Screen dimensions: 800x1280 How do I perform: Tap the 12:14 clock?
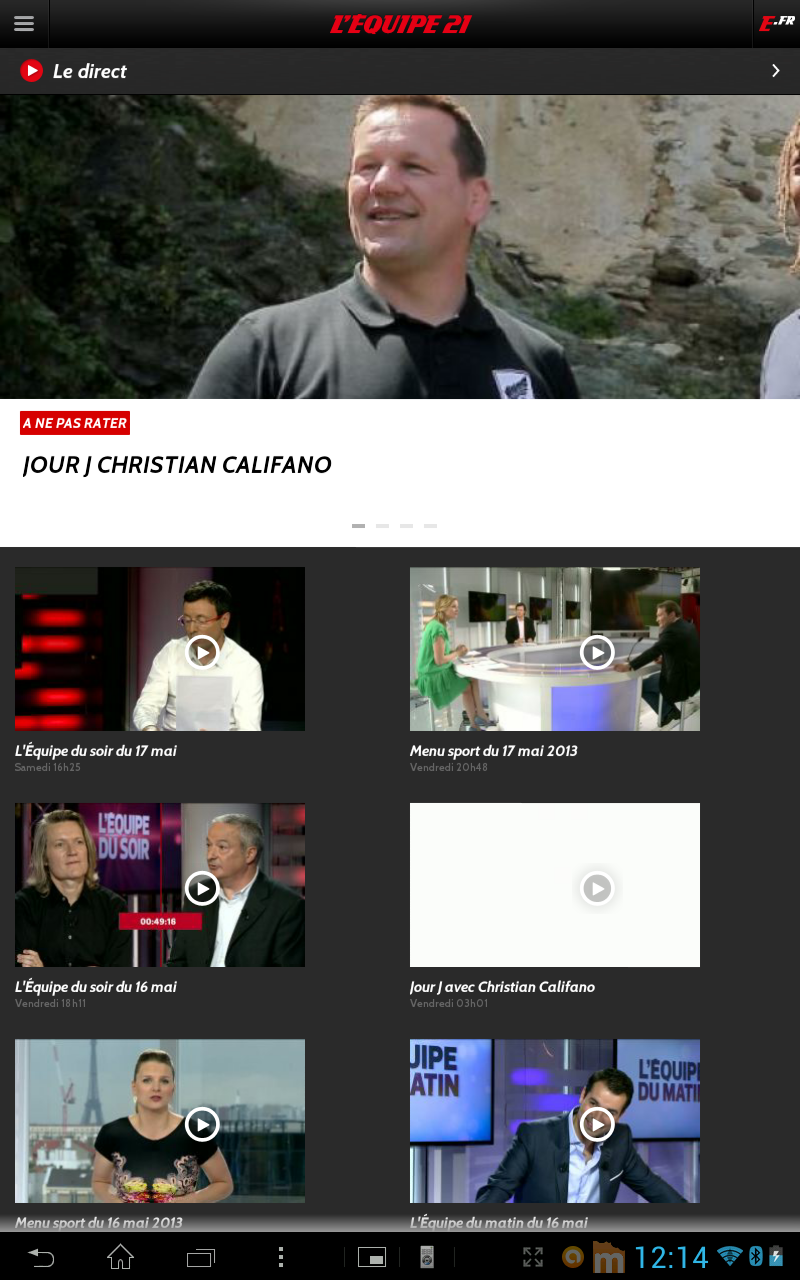672,1257
